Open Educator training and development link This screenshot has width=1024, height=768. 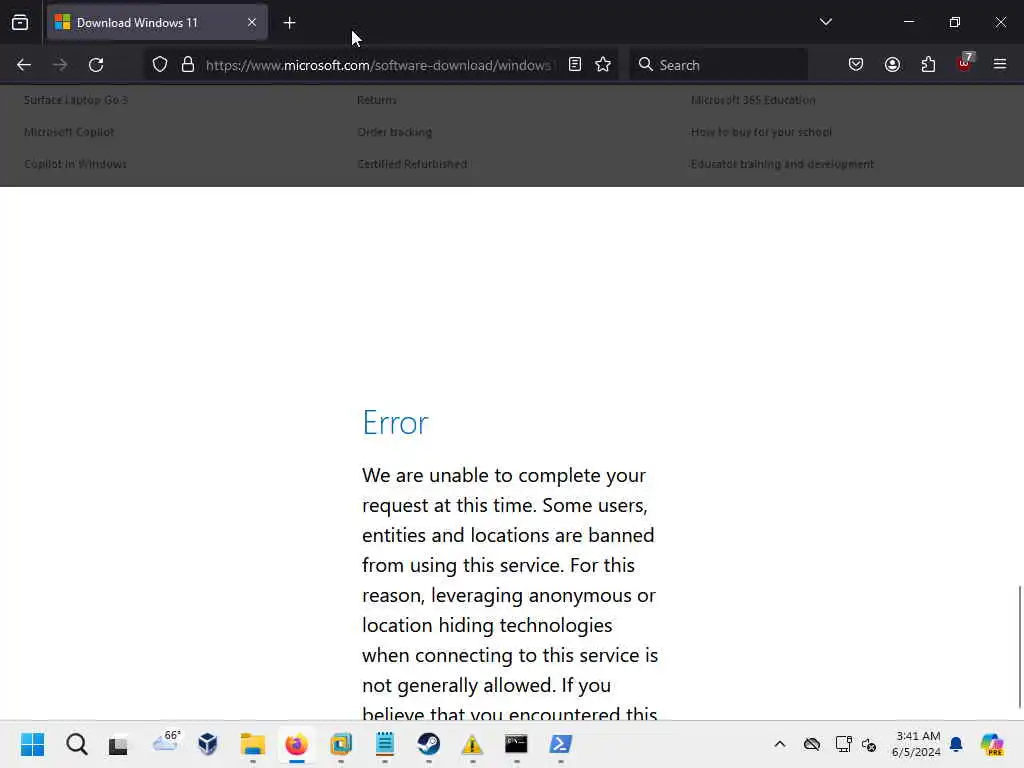tap(782, 164)
